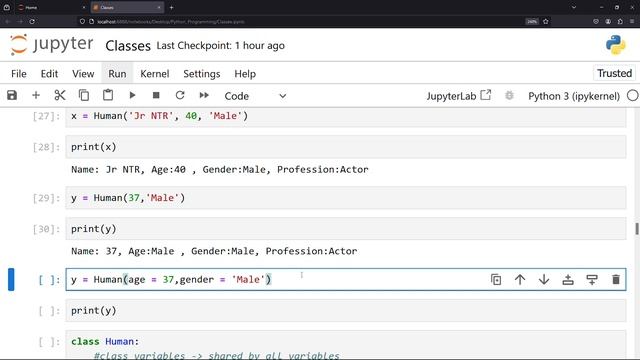Viewport: 640px width, 360px height.
Task: Select the Python 3 (ipykernel) kernel name
Action: click(574, 96)
